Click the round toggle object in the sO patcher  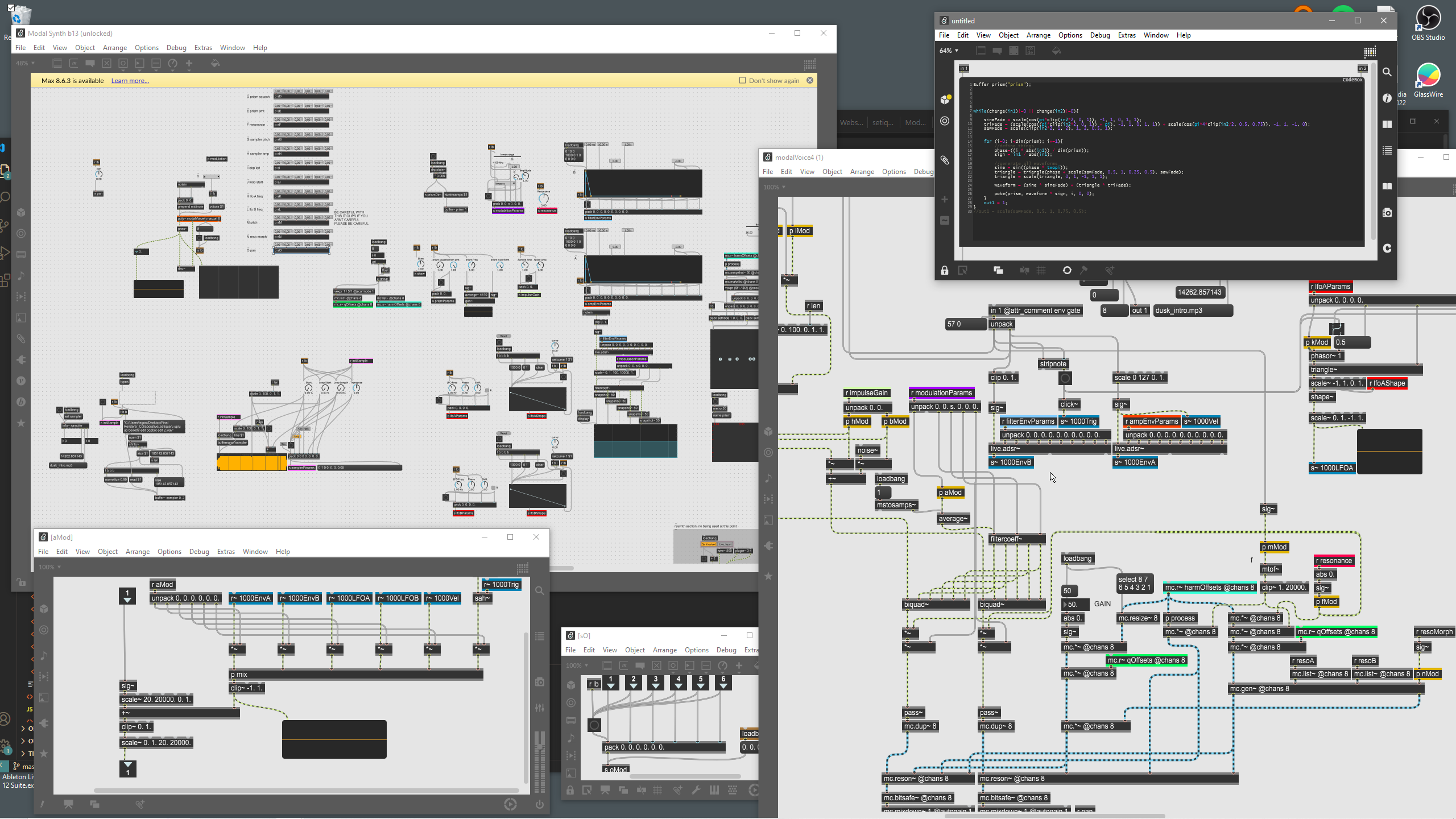pos(594,725)
